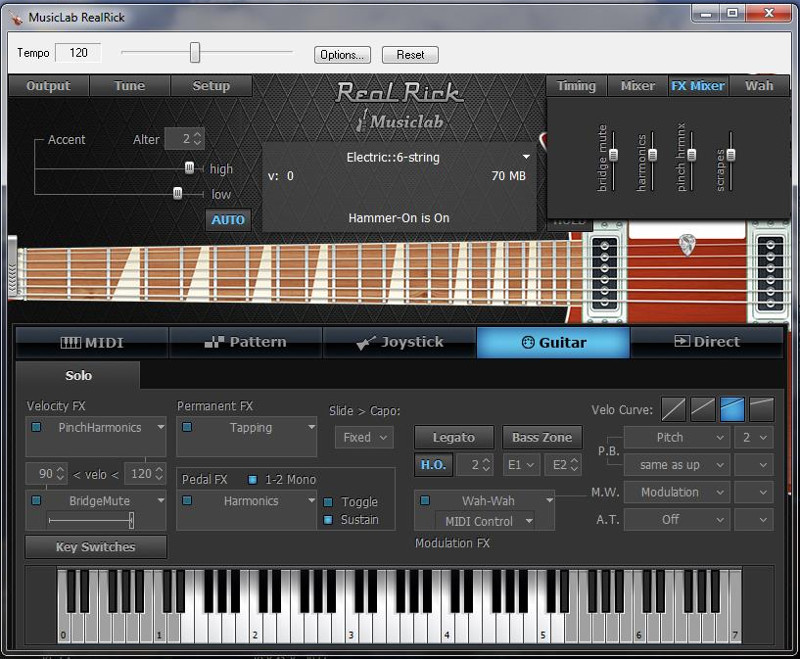The width and height of the screenshot is (800, 659).
Task: Click the bridge mute FX Mixer fader
Action: coord(614,155)
